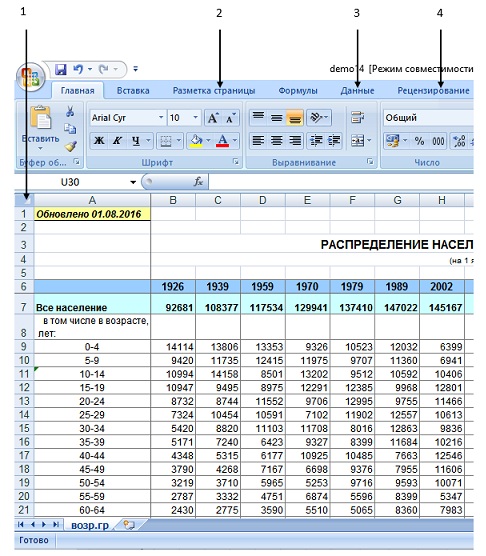The width and height of the screenshot is (486, 556).
Task: Expand the Name Box dropdown arrow
Action: (133, 182)
